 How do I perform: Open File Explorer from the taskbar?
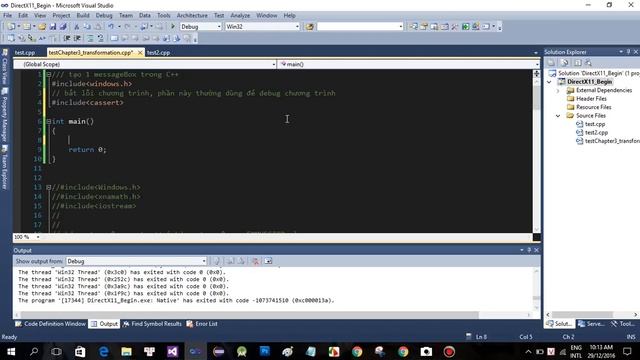point(127,351)
